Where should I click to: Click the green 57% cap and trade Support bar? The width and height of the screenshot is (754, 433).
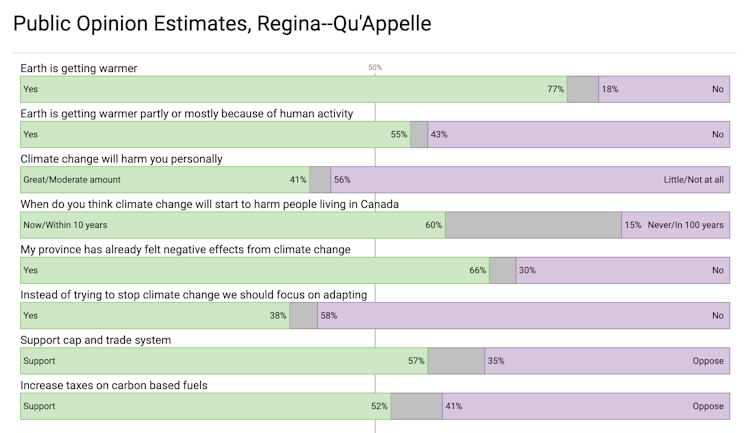click(x=223, y=361)
